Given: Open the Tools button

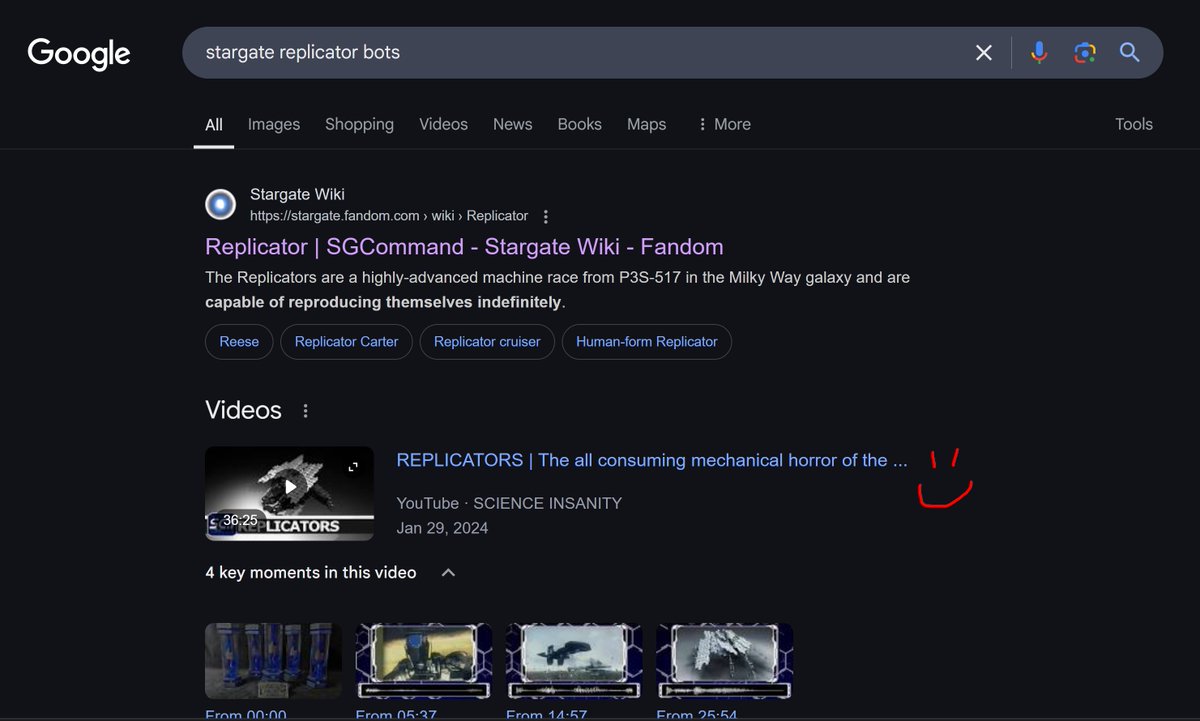Looking at the screenshot, I should [x=1134, y=124].
